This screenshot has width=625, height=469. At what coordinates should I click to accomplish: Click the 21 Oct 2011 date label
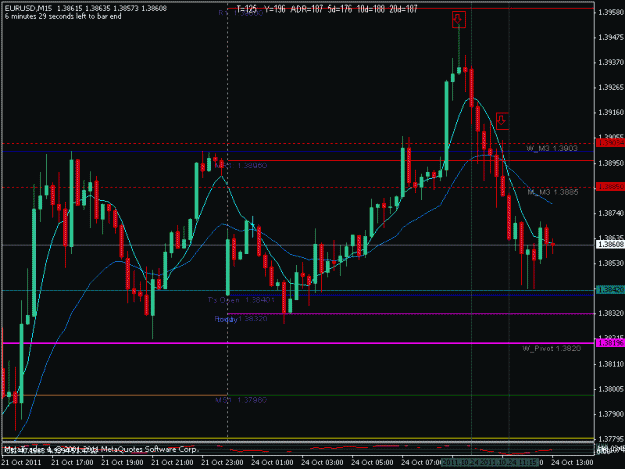[21, 463]
